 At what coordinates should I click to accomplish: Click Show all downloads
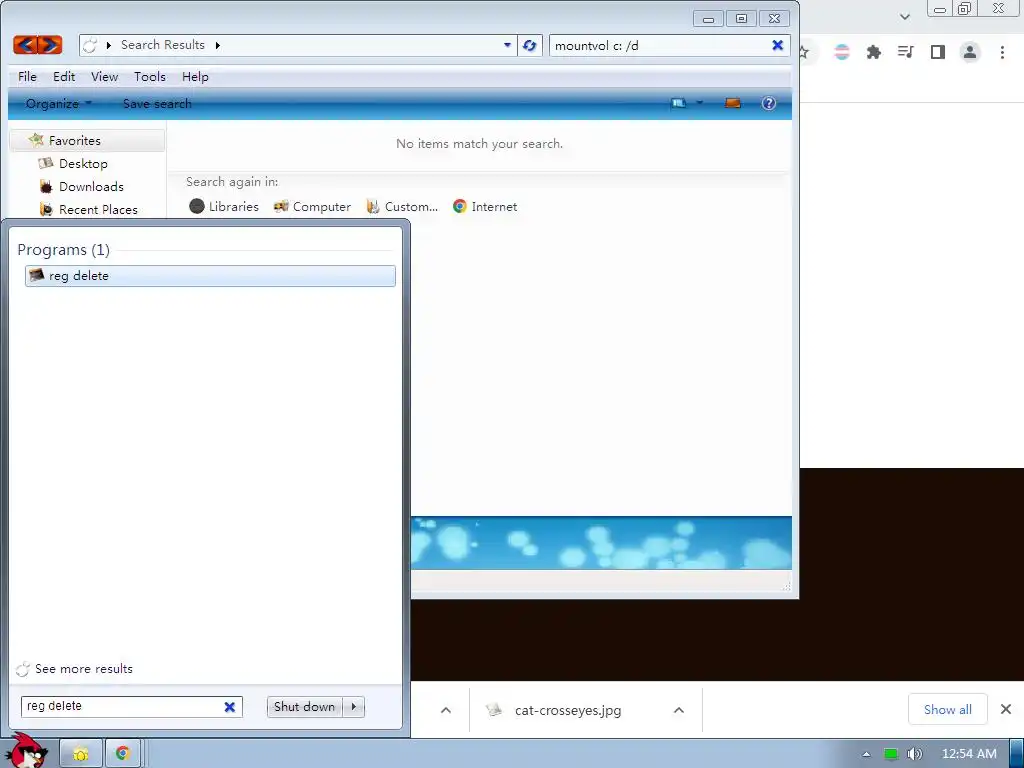(x=948, y=709)
